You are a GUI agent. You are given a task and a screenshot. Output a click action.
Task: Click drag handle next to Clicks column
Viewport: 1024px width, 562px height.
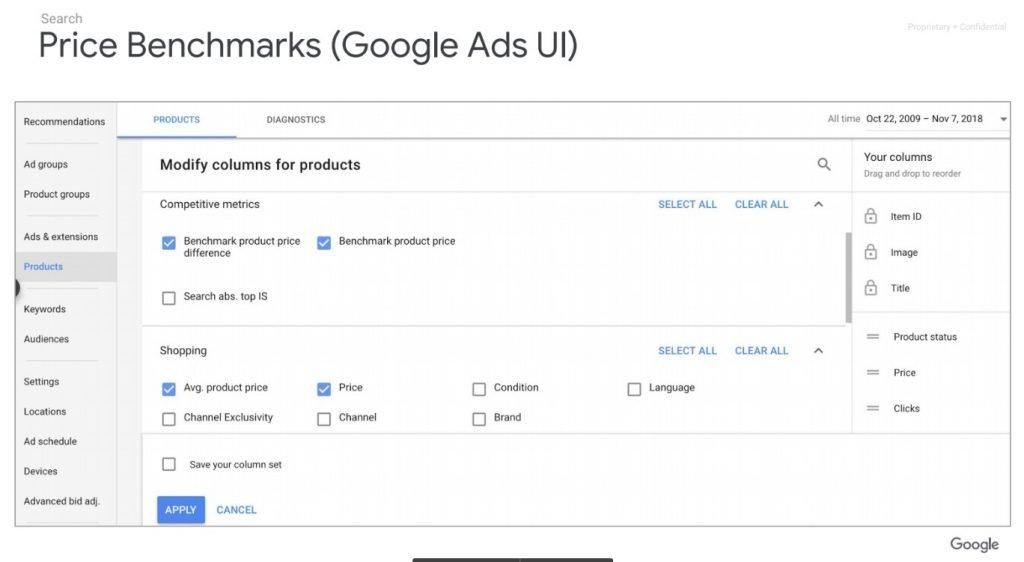(872, 408)
